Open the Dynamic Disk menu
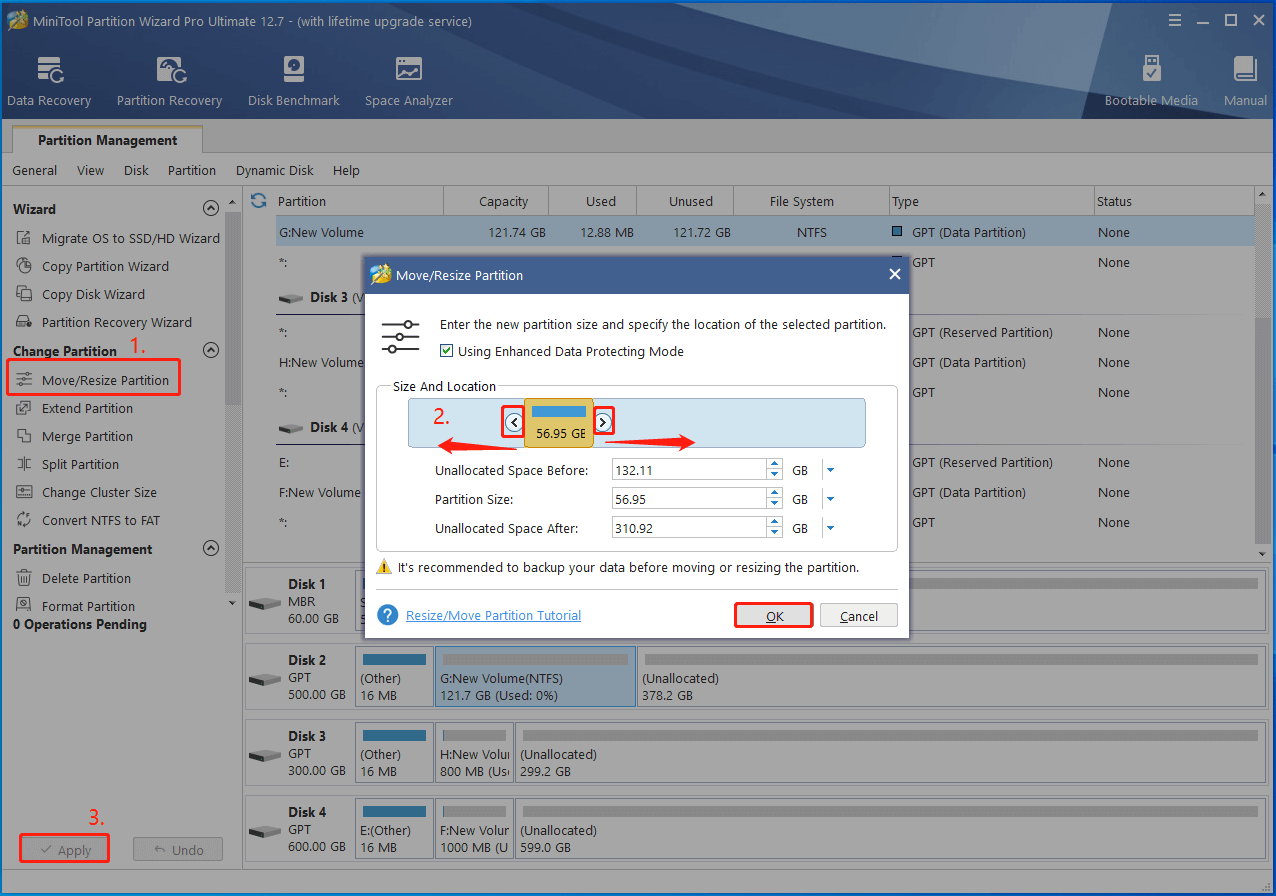 (274, 170)
